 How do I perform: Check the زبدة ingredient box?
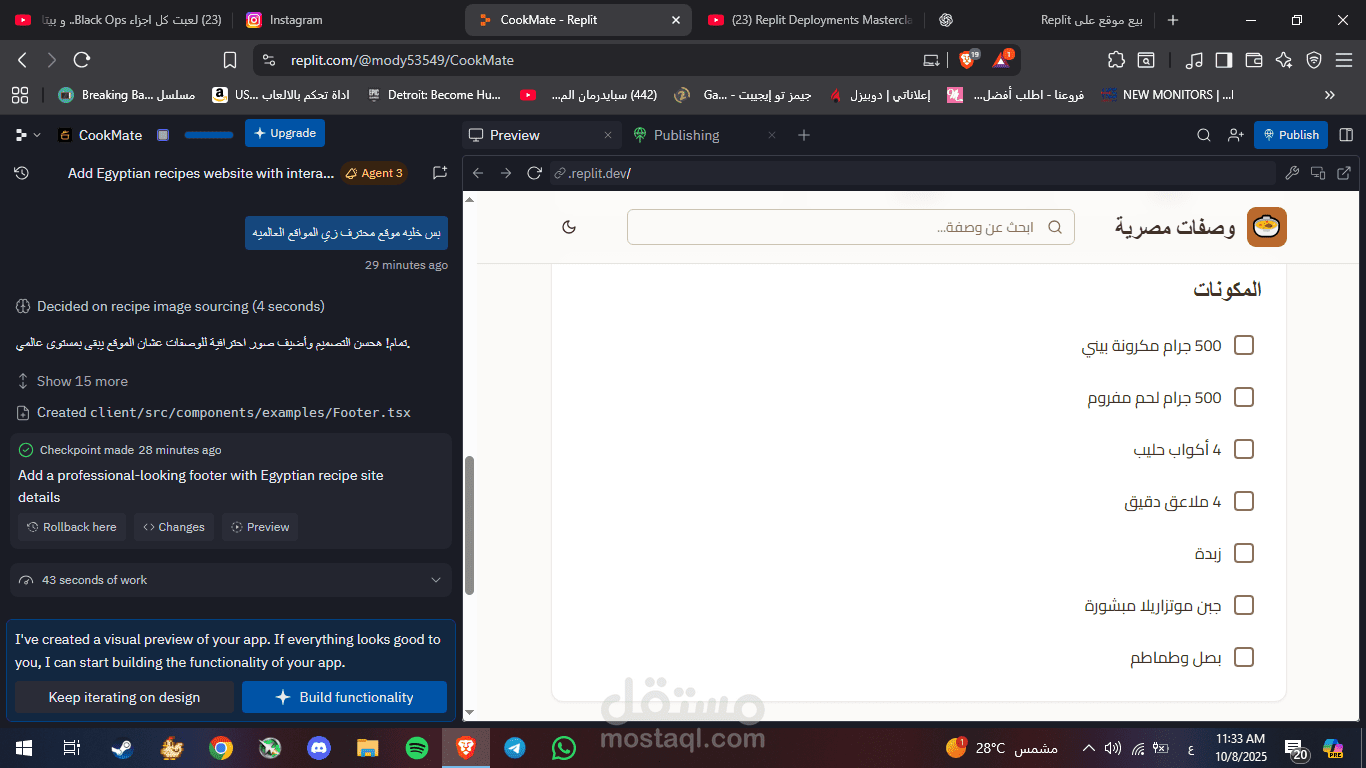(1244, 553)
